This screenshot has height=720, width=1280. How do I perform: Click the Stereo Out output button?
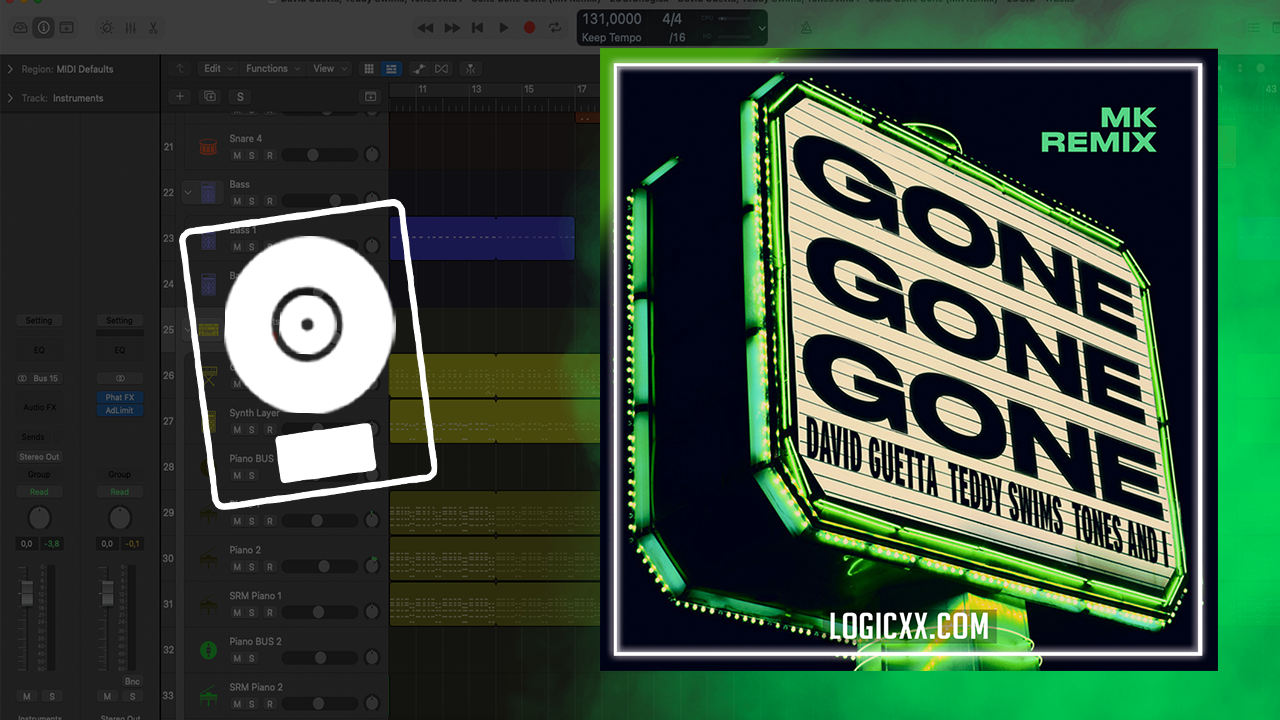point(39,457)
